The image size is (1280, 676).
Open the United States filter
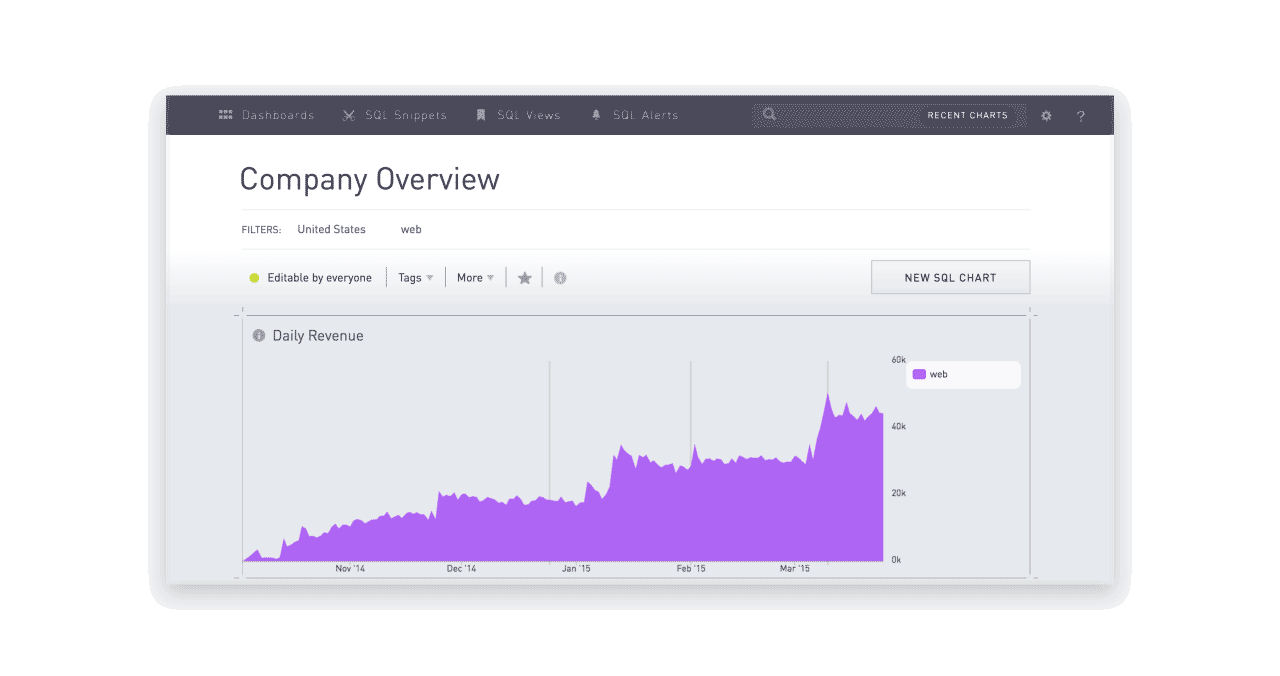pos(331,229)
